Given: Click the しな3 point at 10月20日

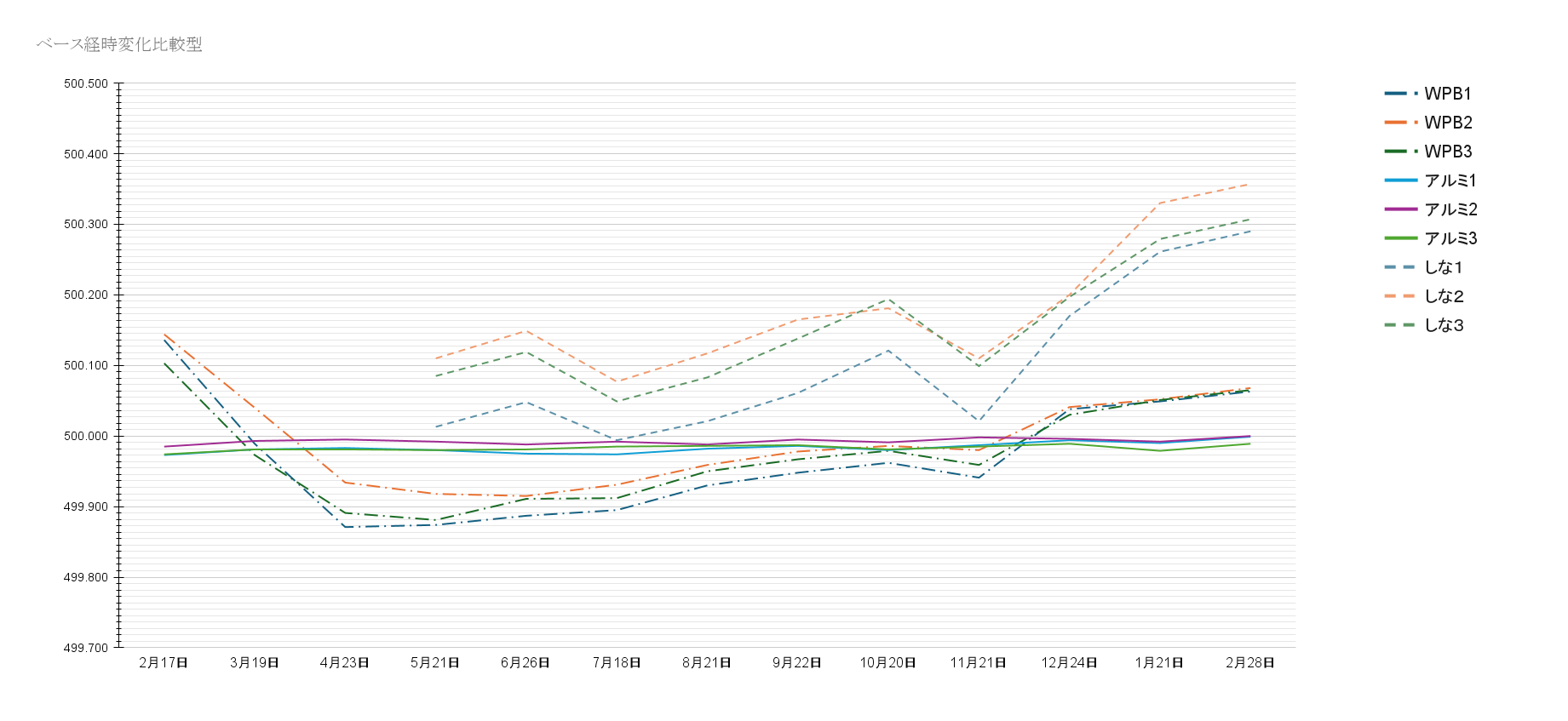Looking at the screenshot, I should [888, 299].
